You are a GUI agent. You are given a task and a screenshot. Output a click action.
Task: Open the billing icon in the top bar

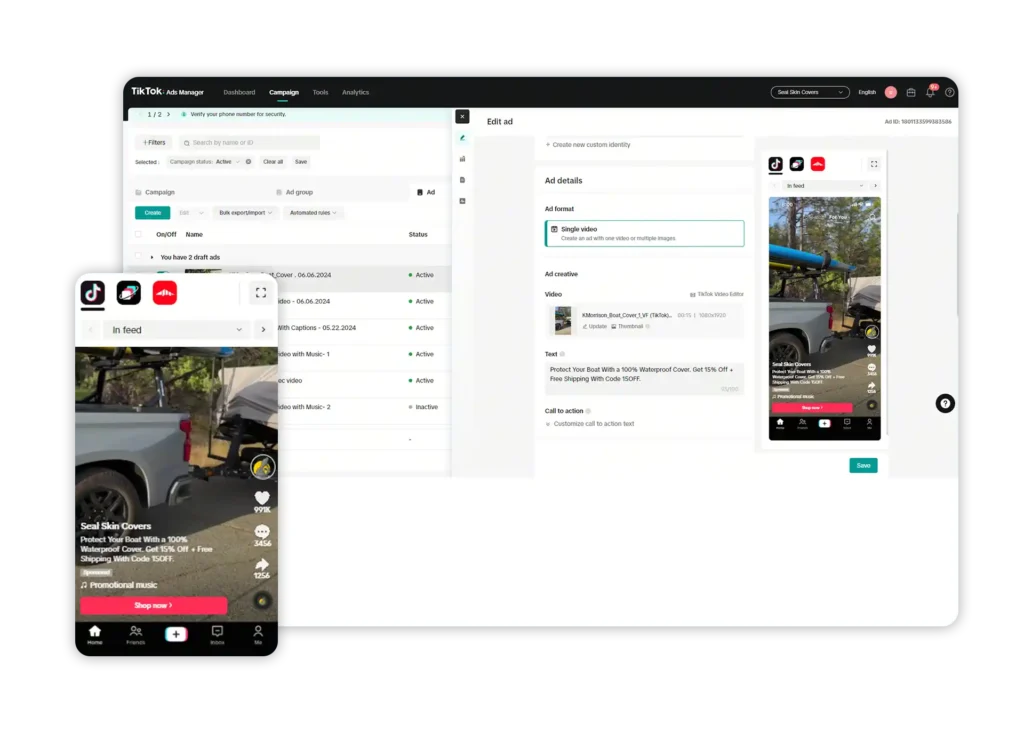coord(911,92)
